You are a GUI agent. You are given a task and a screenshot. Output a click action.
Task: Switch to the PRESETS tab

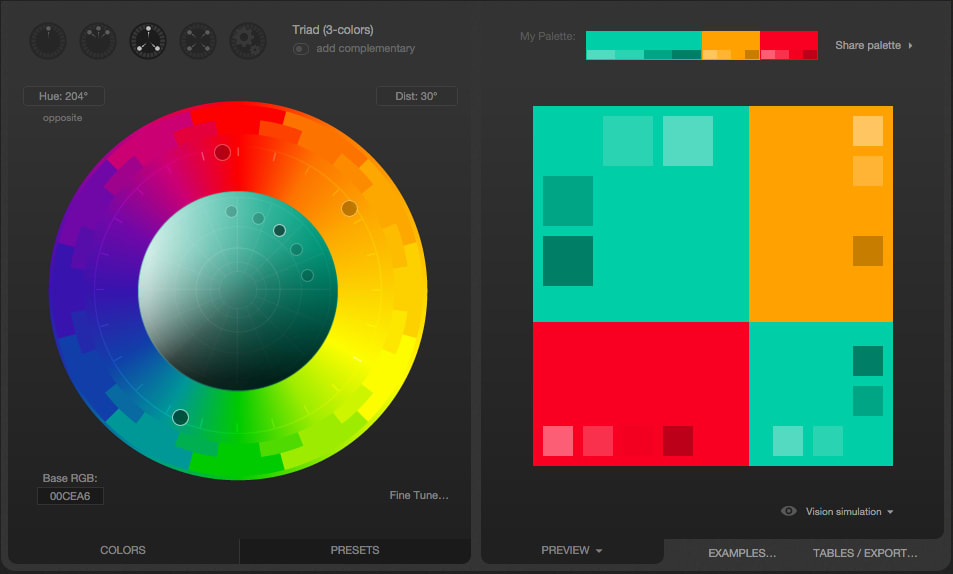[x=355, y=550]
